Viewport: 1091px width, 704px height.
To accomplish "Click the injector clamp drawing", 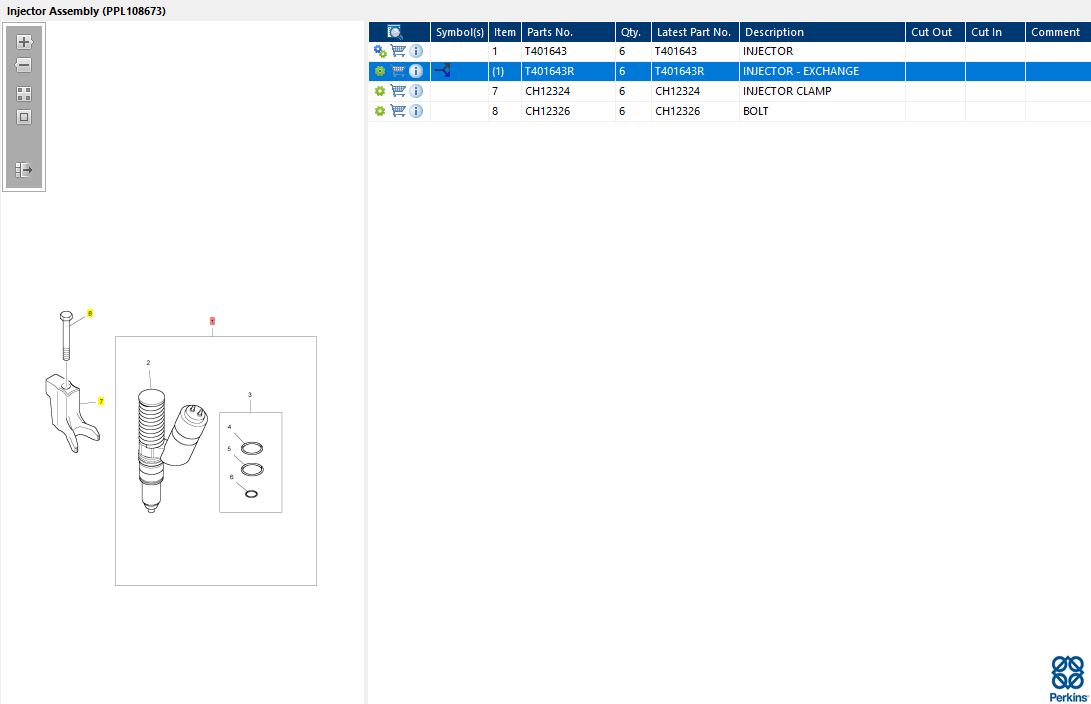I will click(70, 414).
